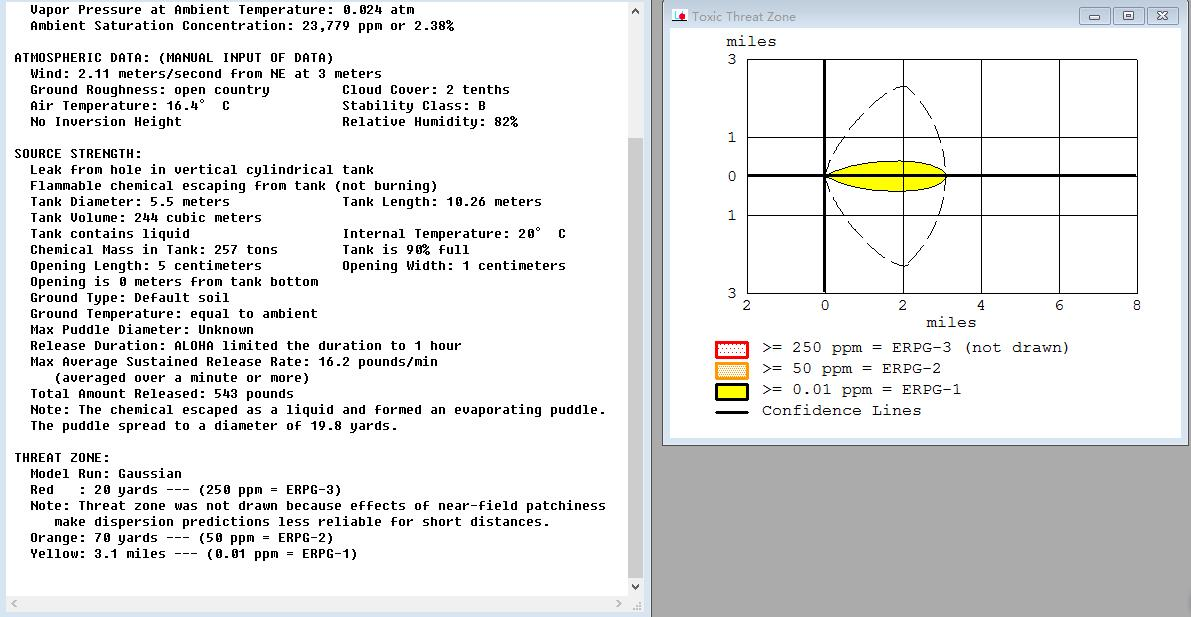Screen dimensions: 1191x617
Task: Click the horizontal scroll left arrow
Action: (x=13, y=603)
